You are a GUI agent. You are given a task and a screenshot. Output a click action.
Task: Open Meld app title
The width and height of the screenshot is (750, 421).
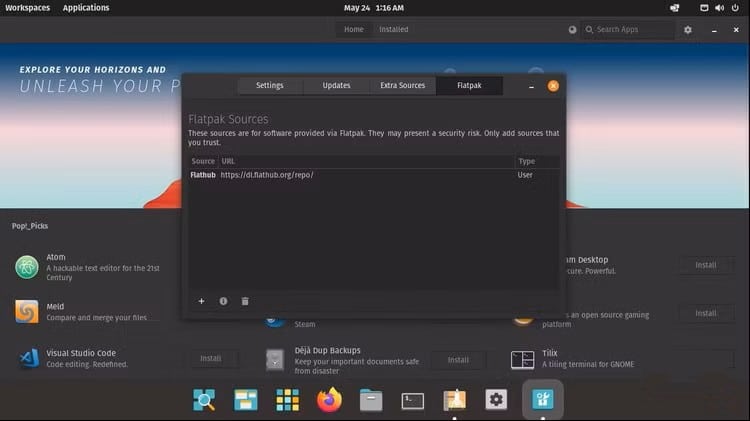55,306
